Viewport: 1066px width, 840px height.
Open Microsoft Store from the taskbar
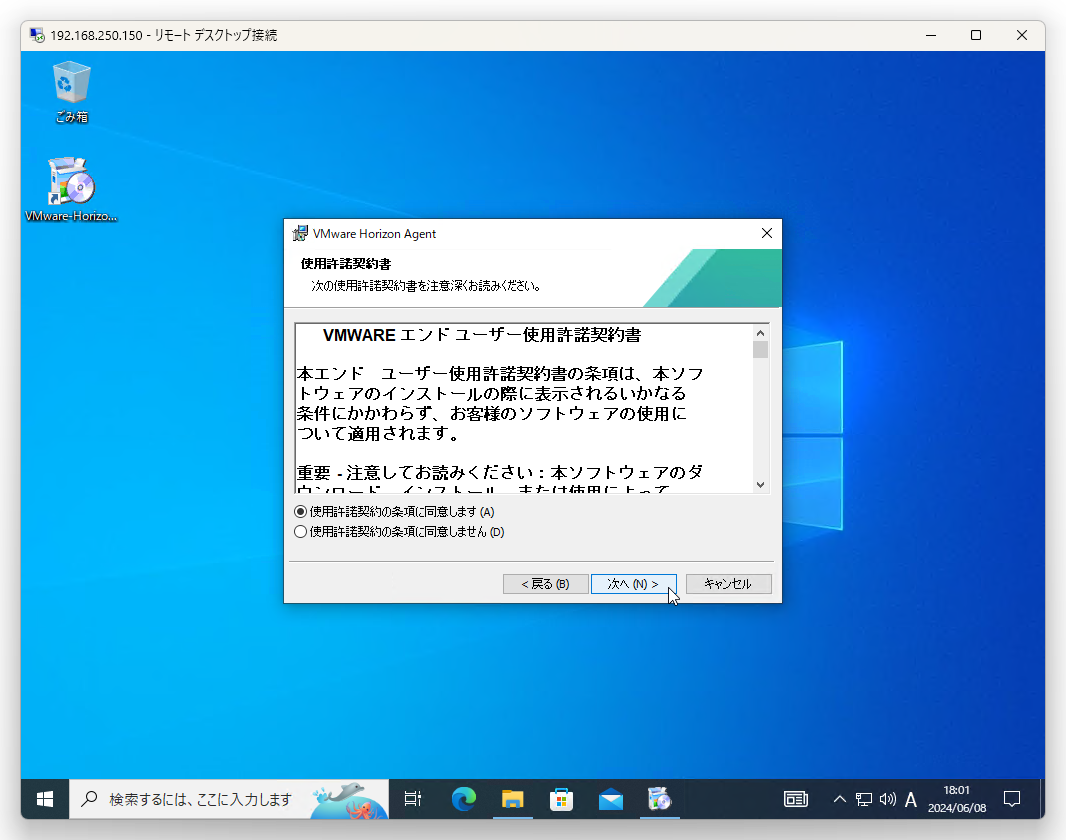[562, 799]
